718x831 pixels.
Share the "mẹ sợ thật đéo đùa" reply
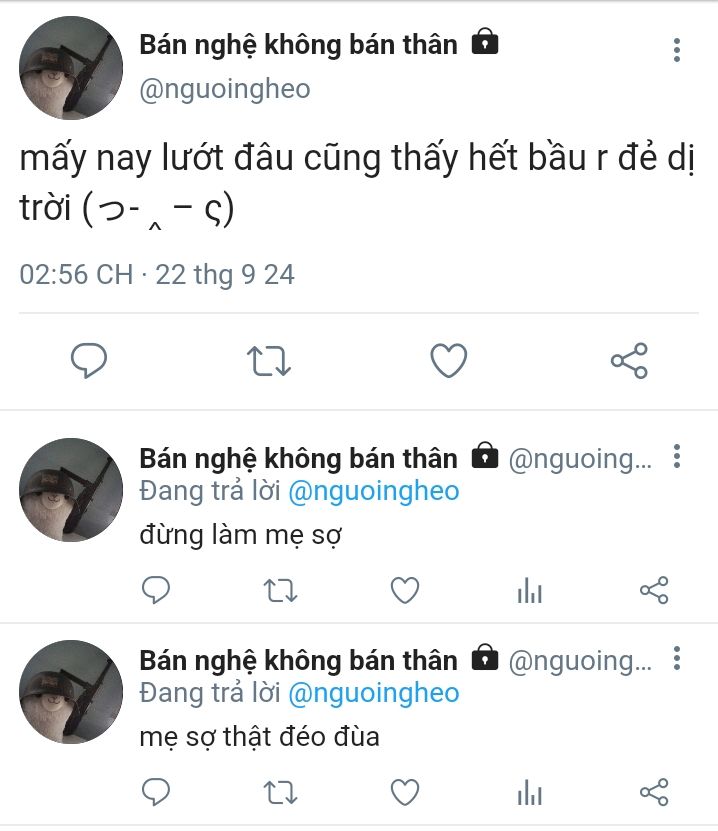click(653, 793)
